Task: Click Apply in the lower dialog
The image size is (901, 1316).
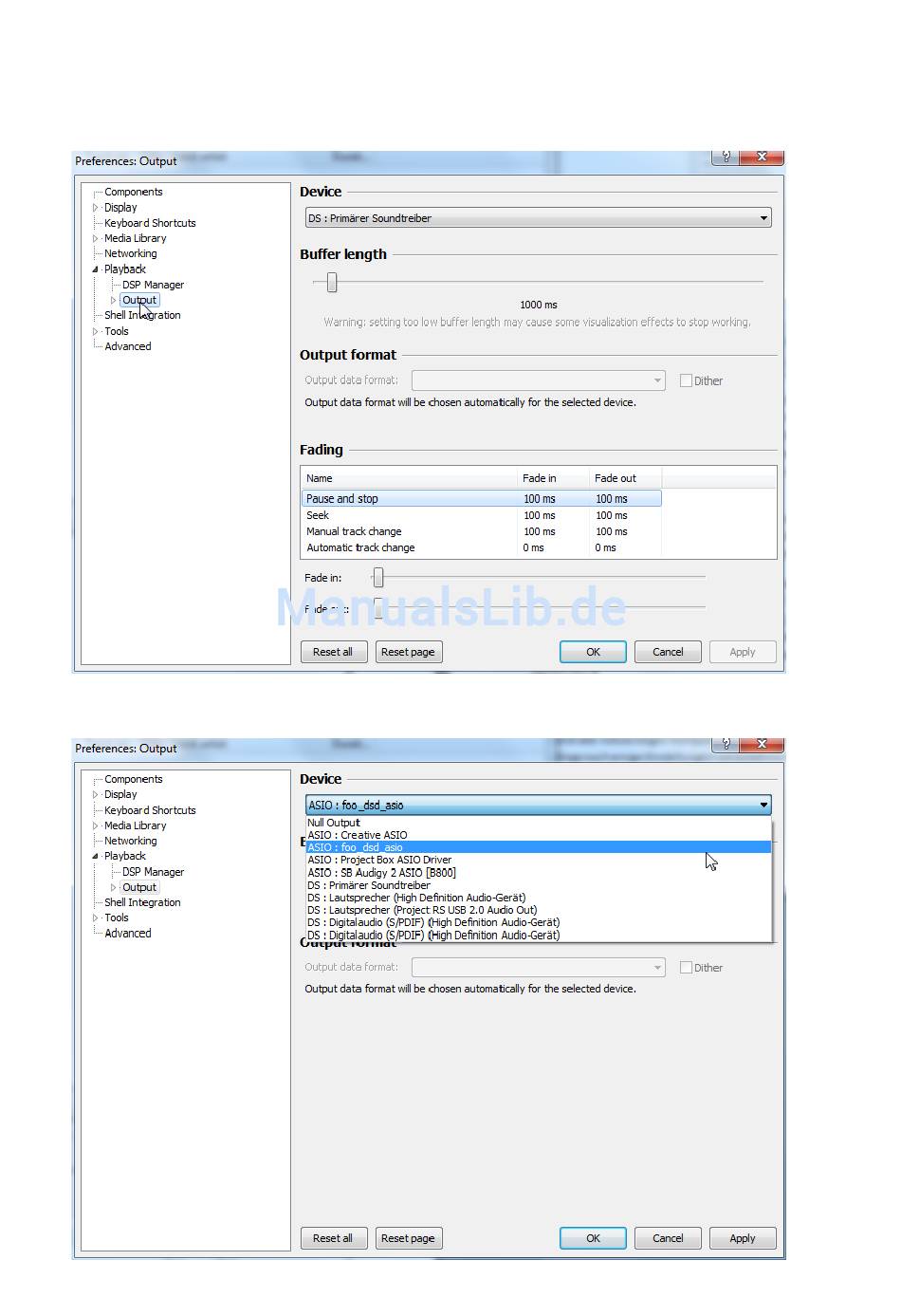Action: coord(743,1238)
